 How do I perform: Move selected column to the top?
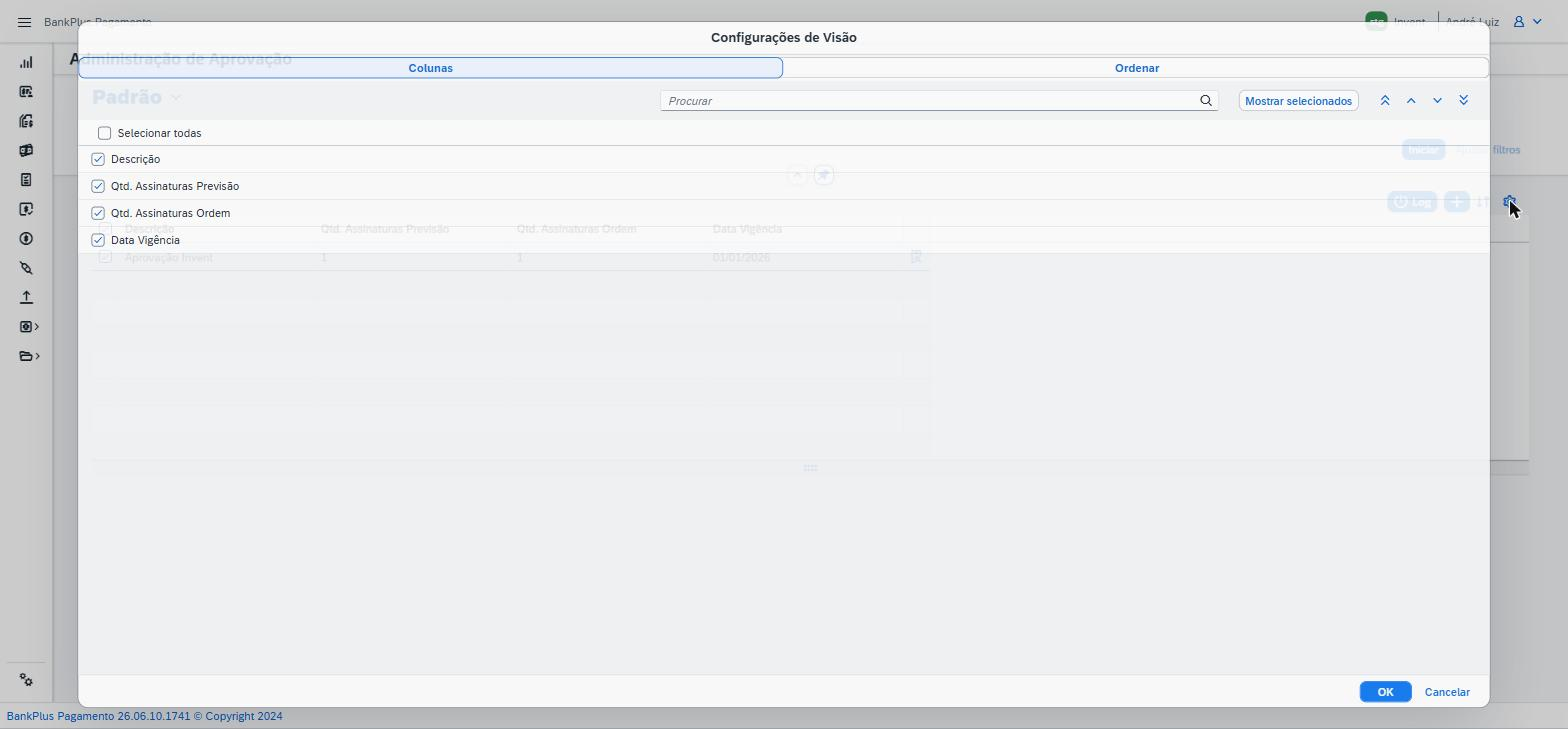pos(1385,101)
